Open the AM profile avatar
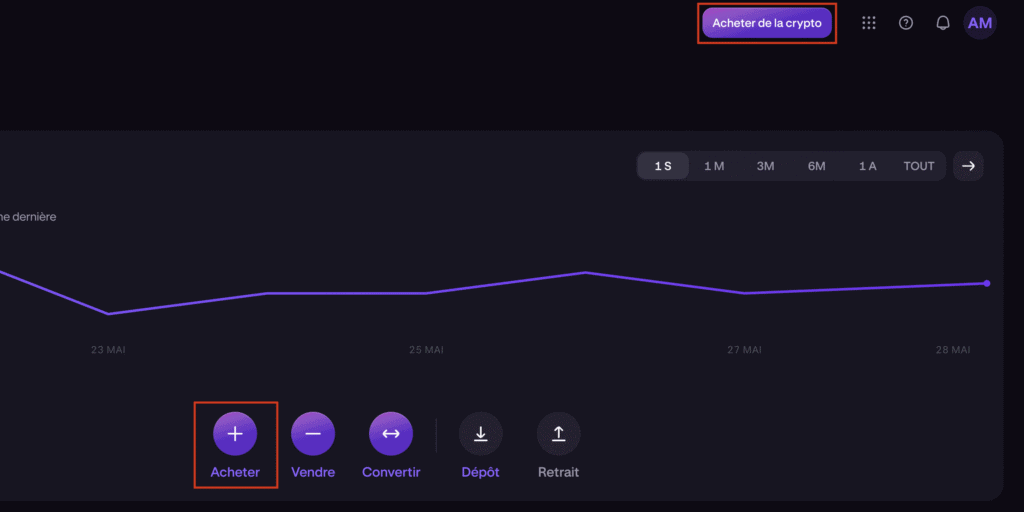Viewport: 1024px width, 512px height. [x=980, y=23]
